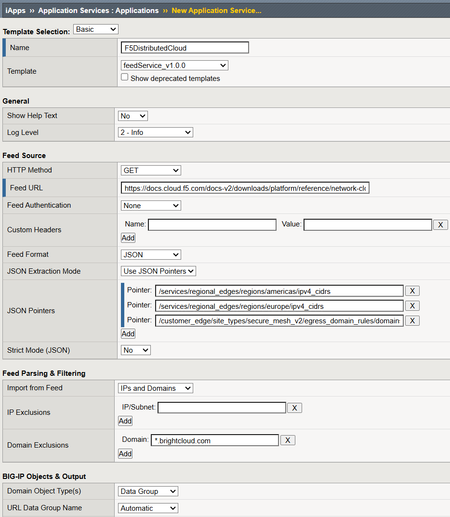Add a new Custom Headers row
This screenshot has width=450, height=517.
point(128,238)
